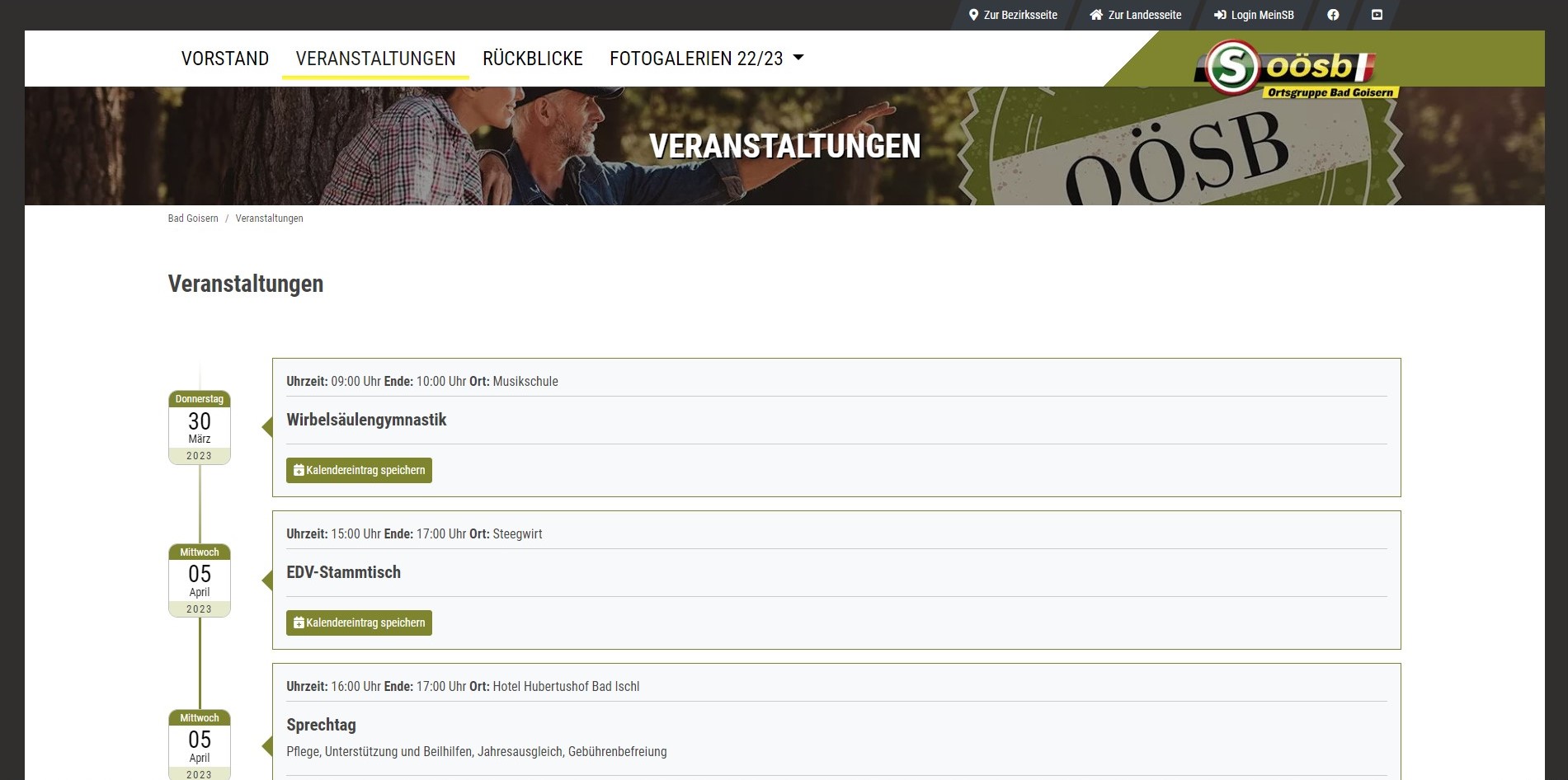Click the Sprechtag event title
1568x780 pixels.
pyautogui.click(x=321, y=725)
